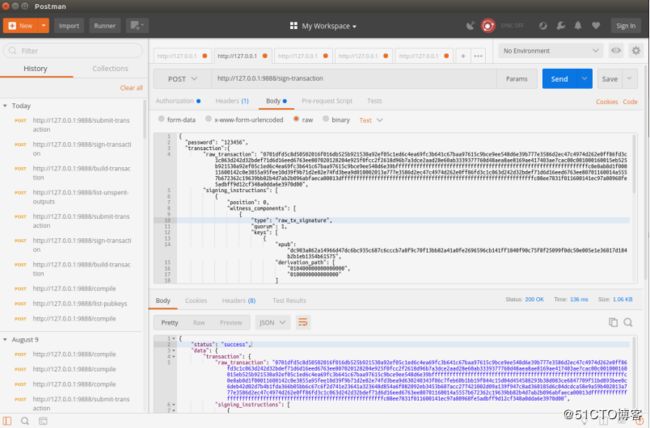Switch response view to Pretty
The image size is (650, 428).
[x=170, y=323]
